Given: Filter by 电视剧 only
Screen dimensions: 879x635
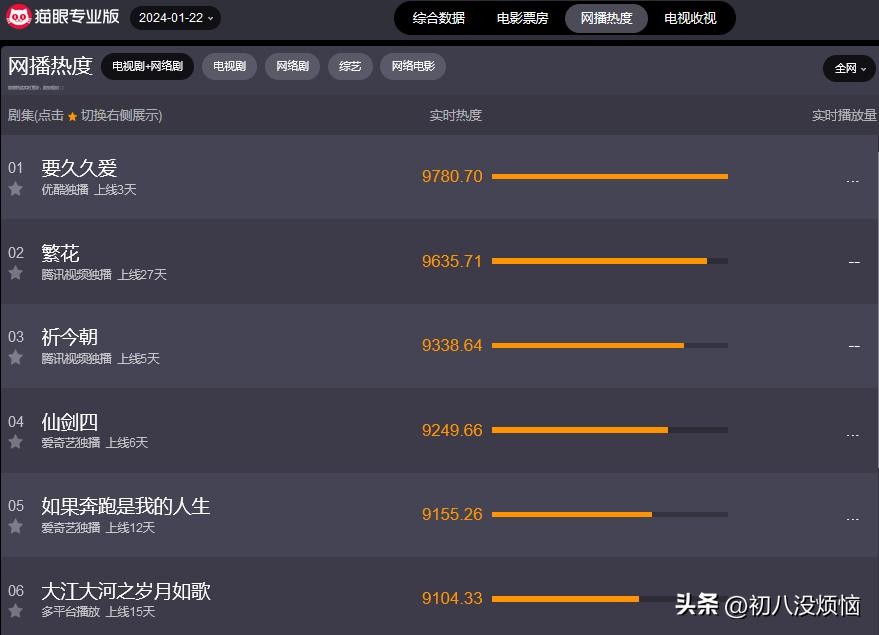Looking at the screenshot, I should [x=230, y=67].
